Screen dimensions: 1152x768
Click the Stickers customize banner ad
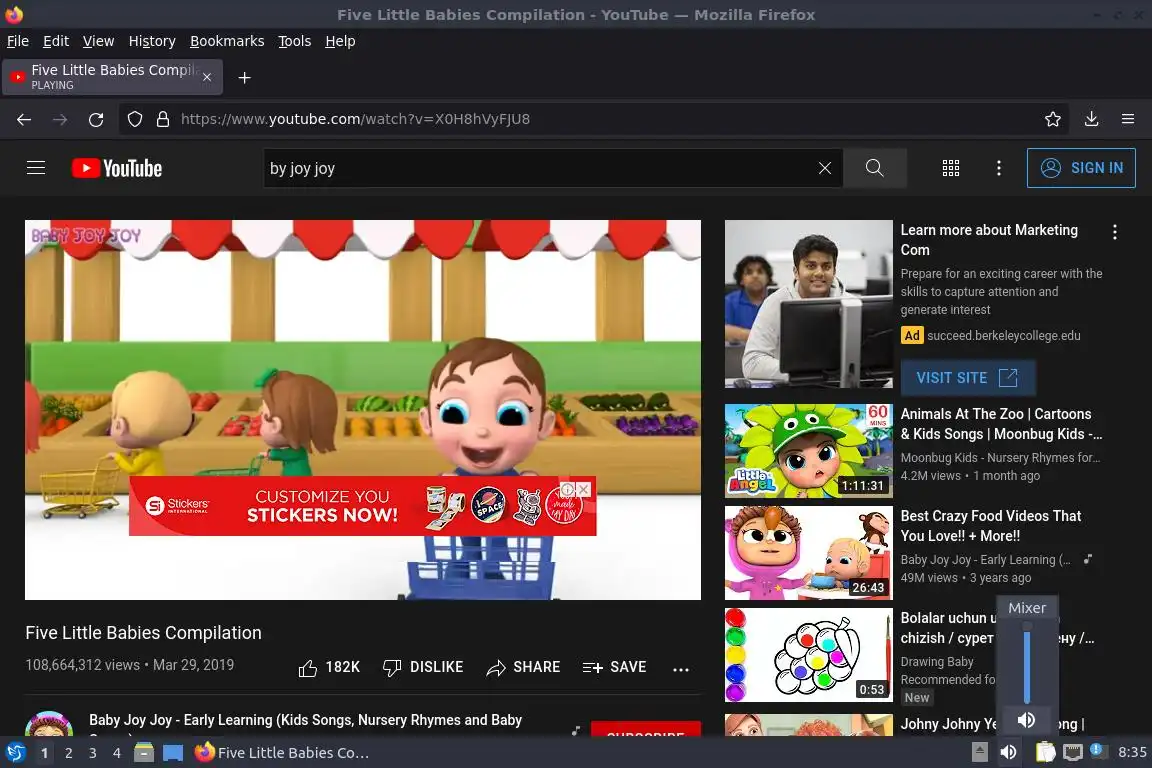(x=362, y=506)
